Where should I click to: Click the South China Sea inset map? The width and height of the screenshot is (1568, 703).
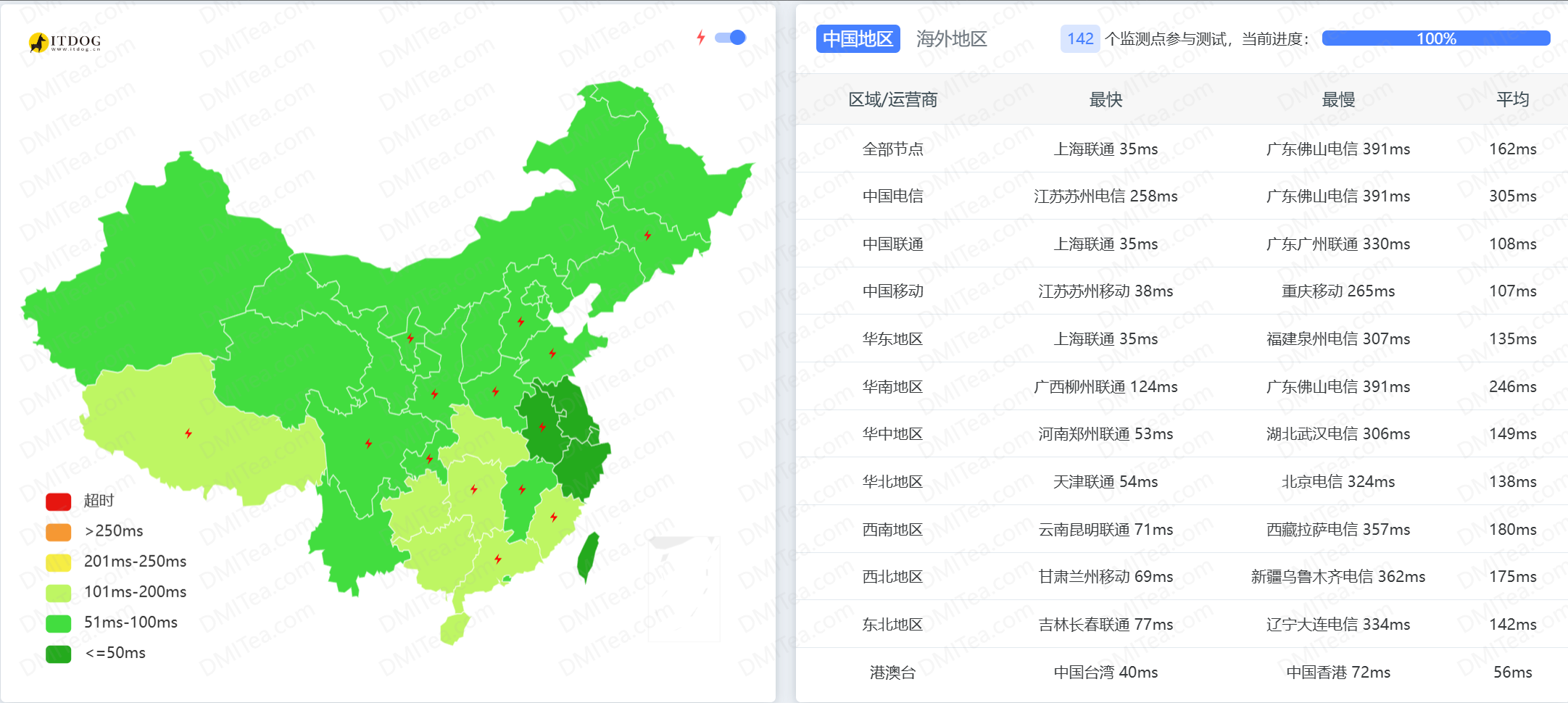click(x=684, y=588)
